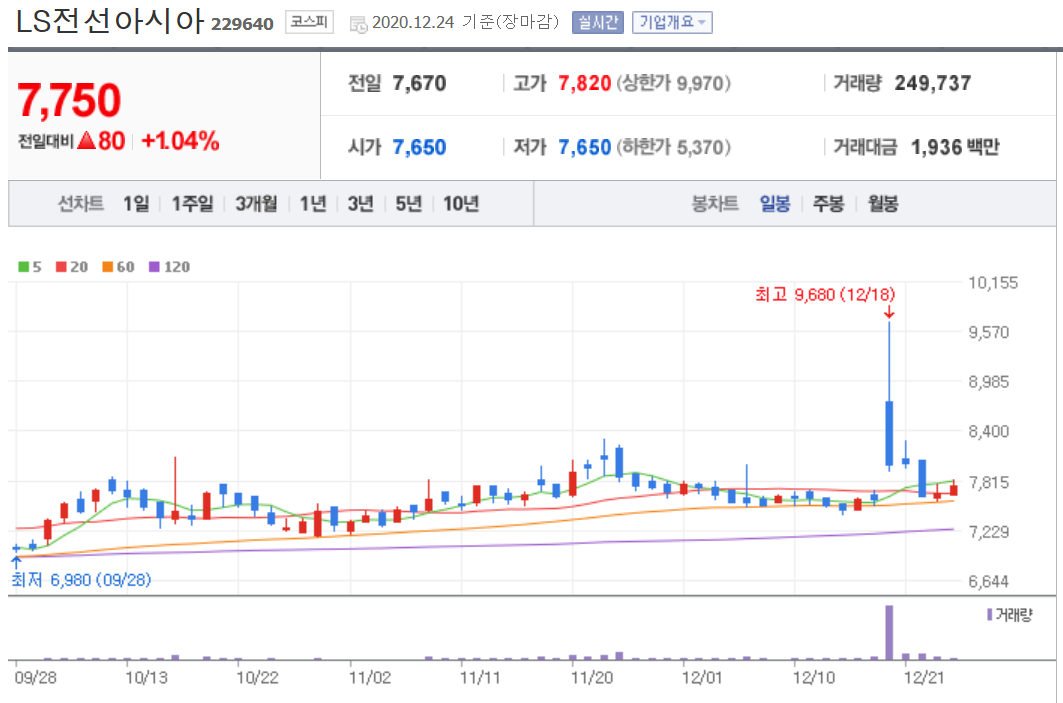Click the stock code 229640
1063x703 pixels.
tap(242, 24)
